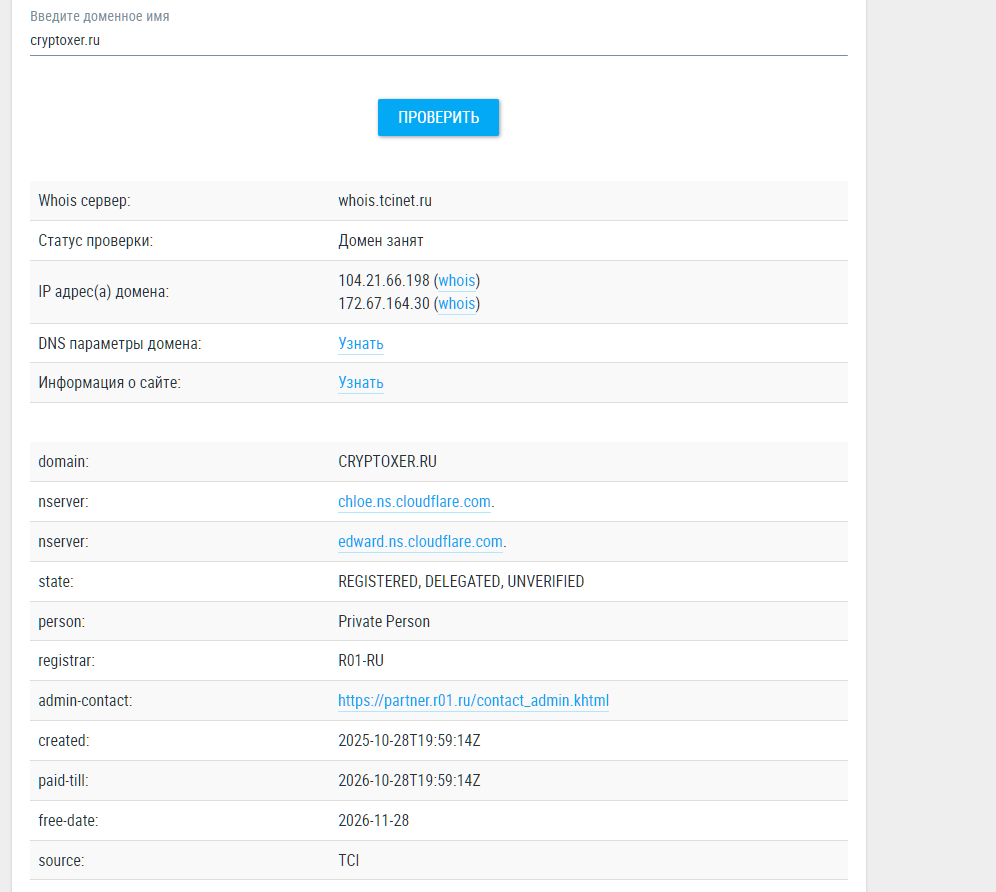Click the TCI source value
The width and height of the screenshot is (996, 892).
(x=349, y=861)
